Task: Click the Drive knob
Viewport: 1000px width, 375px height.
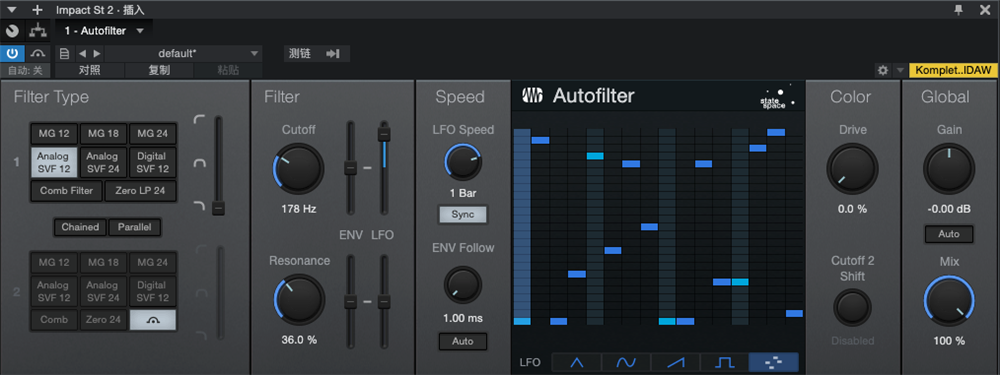Action: 853,169
